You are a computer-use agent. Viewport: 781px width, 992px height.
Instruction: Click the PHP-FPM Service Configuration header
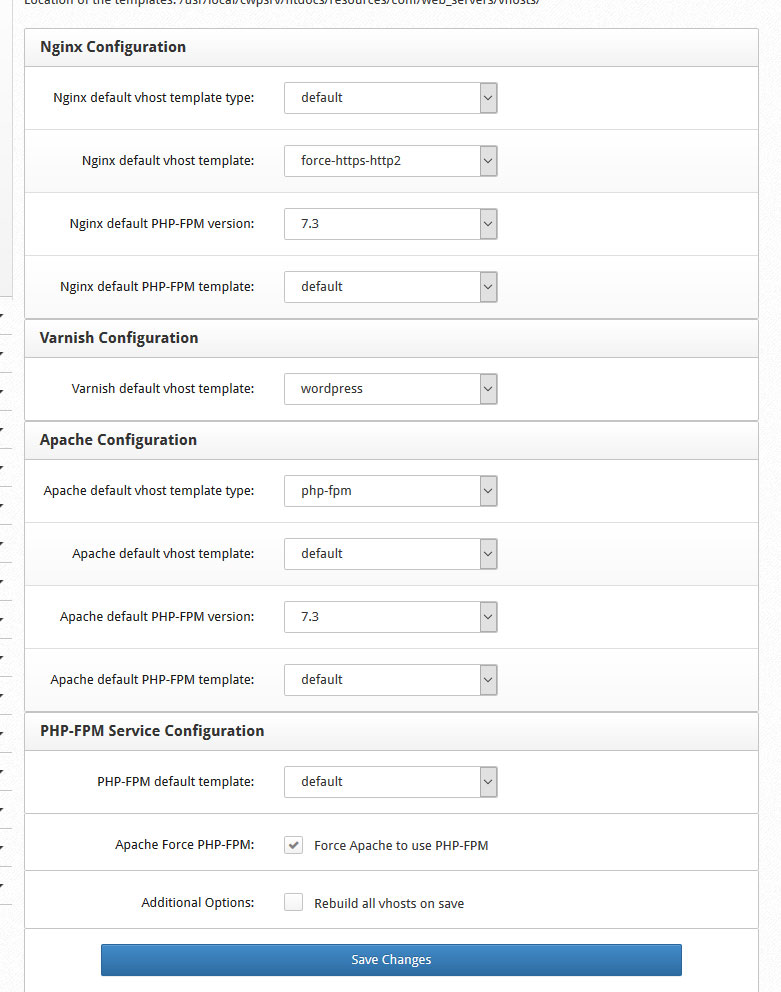pos(152,731)
